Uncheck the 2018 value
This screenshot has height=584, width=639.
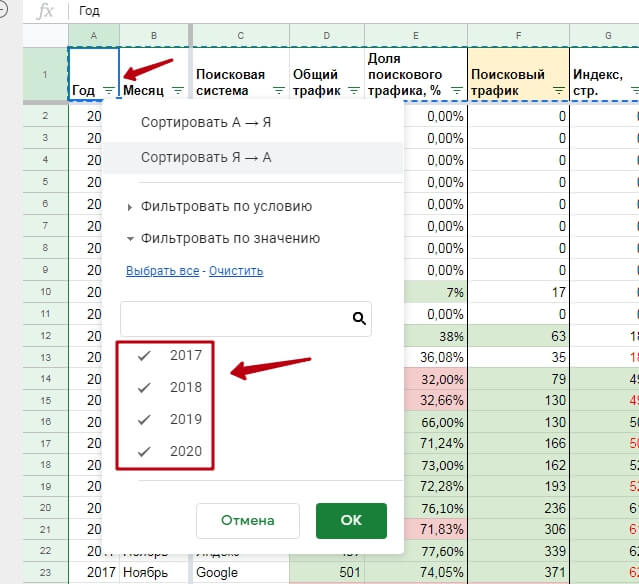click(x=144, y=388)
